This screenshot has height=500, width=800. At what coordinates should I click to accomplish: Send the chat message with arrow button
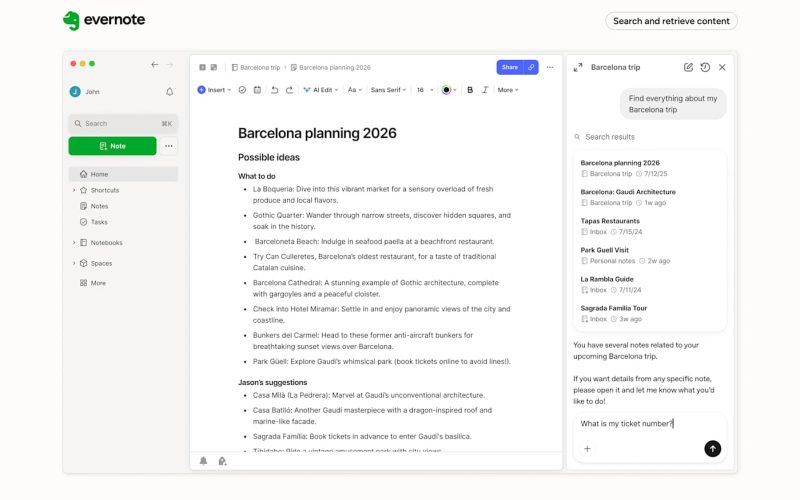tap(712, 448)
